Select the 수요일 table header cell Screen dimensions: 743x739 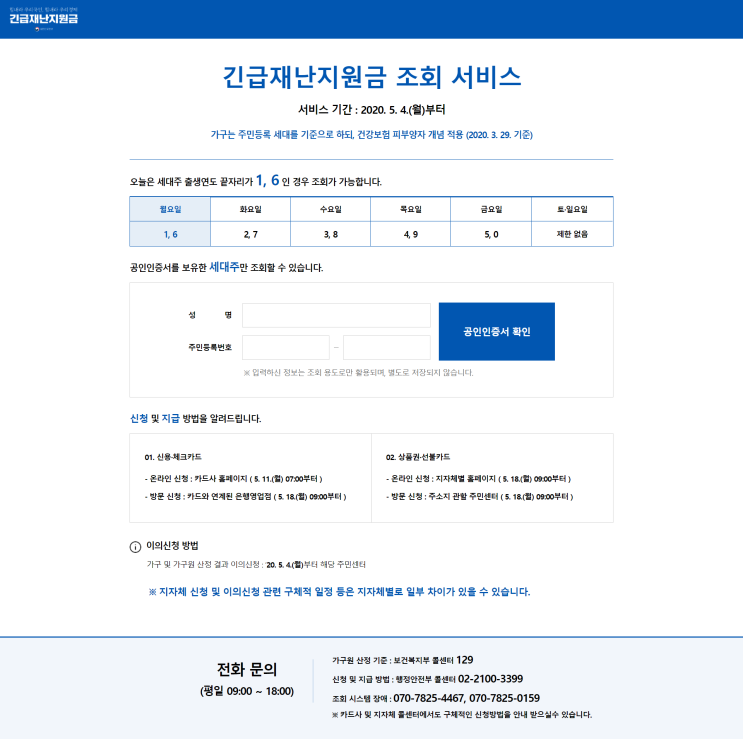point(330,209)
